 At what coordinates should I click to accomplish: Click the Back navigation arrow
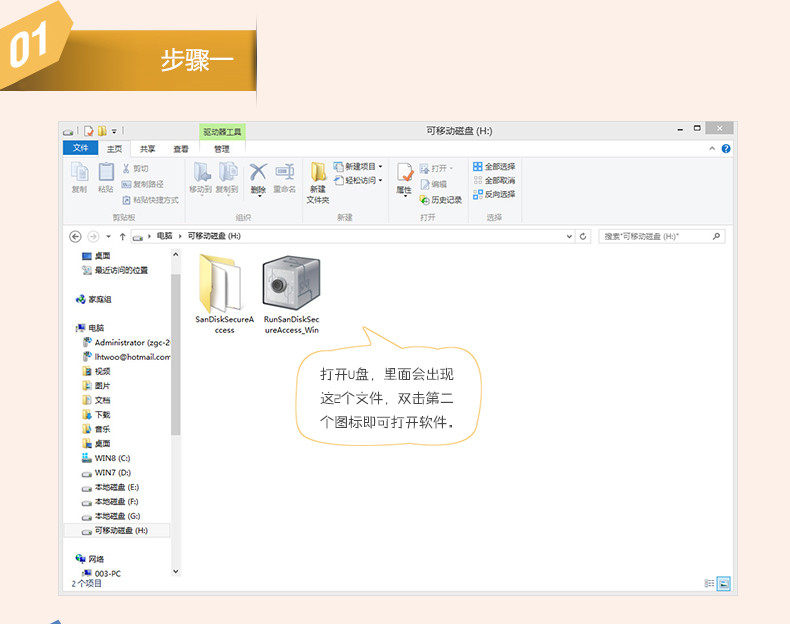tap(75, 236)
